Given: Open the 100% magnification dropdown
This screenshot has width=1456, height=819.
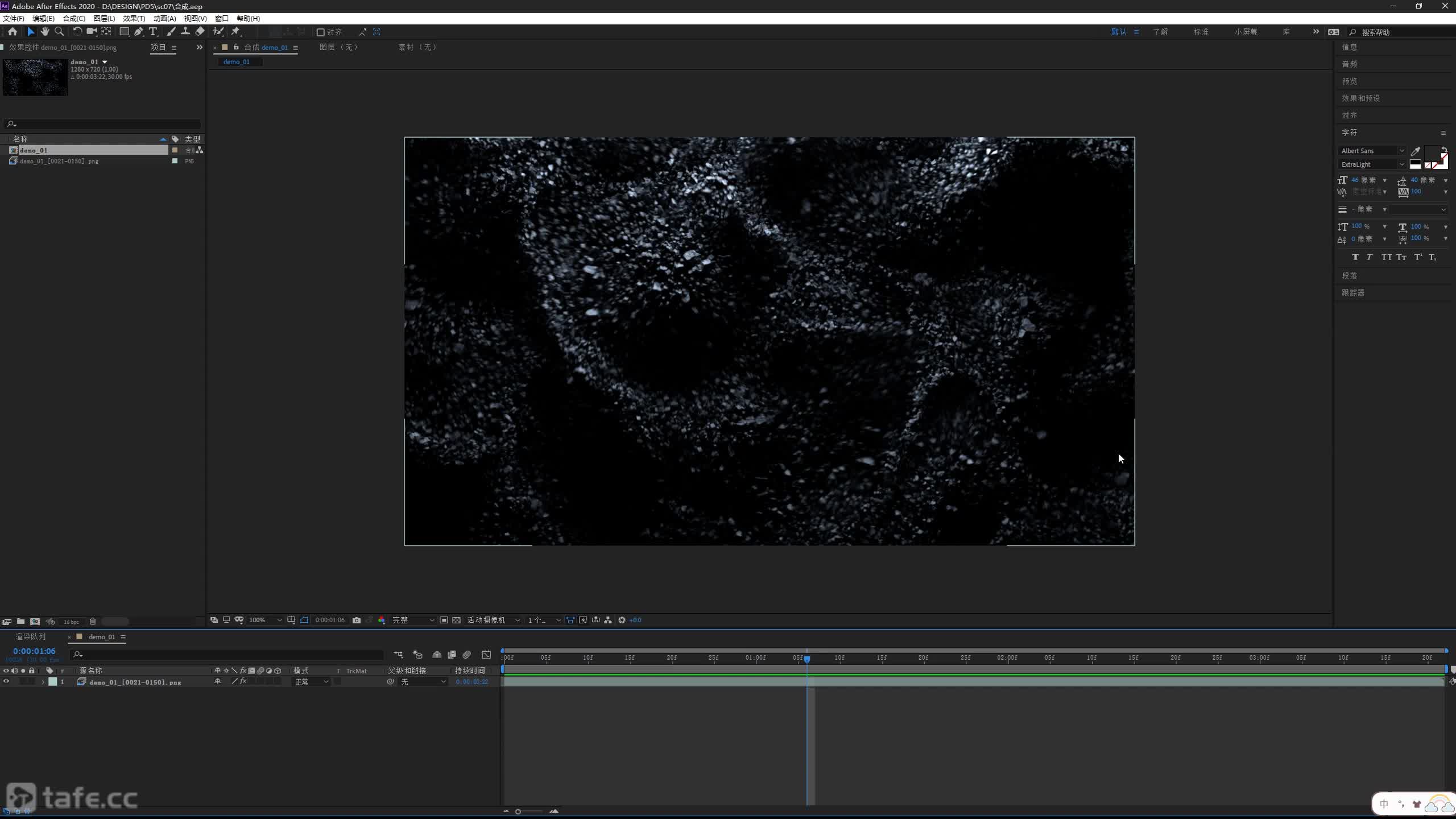Looking at the screenshot, I should tap(265, 620).
